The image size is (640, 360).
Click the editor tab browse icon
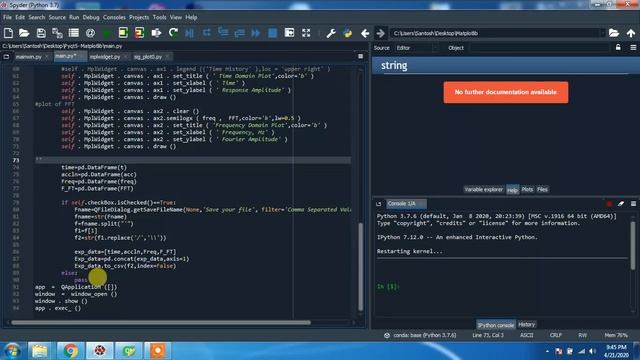pos(6,57)
